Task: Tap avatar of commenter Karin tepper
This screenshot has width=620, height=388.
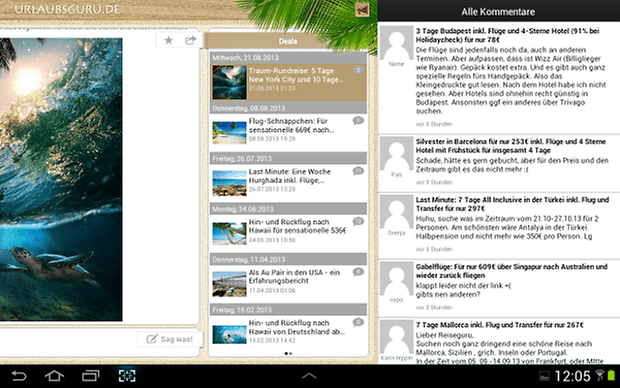Action: coord(396,337)
